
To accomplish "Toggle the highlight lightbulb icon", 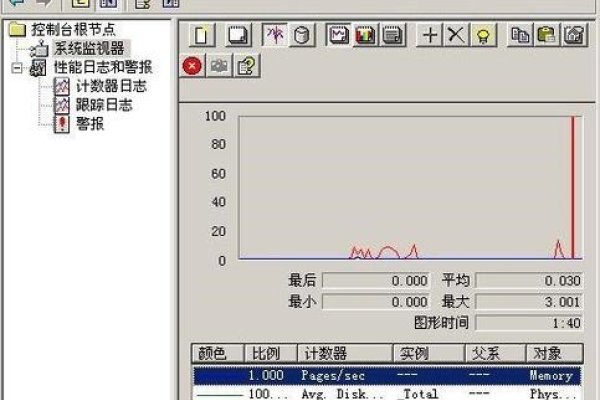I will coord(484,35).
